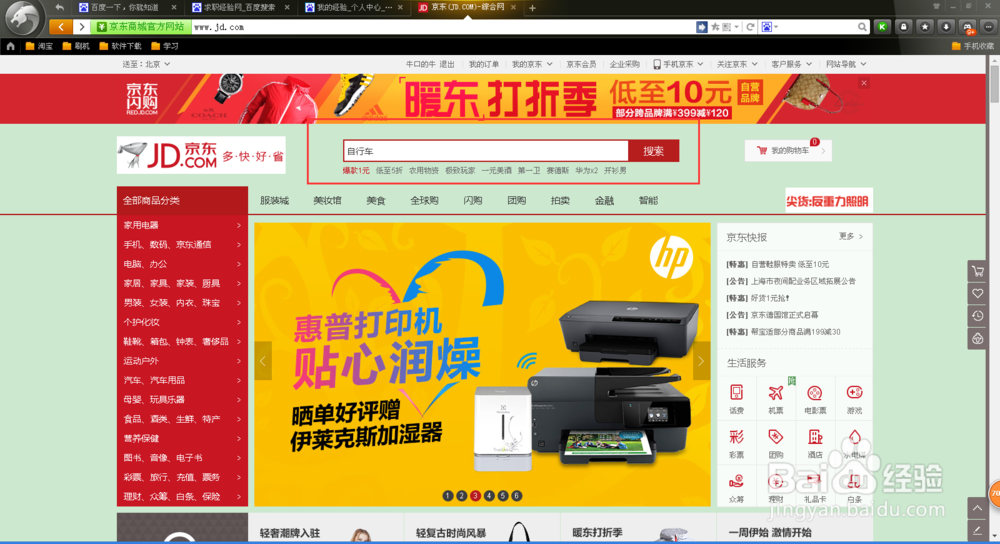The height and width of the screenshot is (544, 1000).
Task: Open 众筹 crowdfunding service icon
Action: click(x=737, y=488)
